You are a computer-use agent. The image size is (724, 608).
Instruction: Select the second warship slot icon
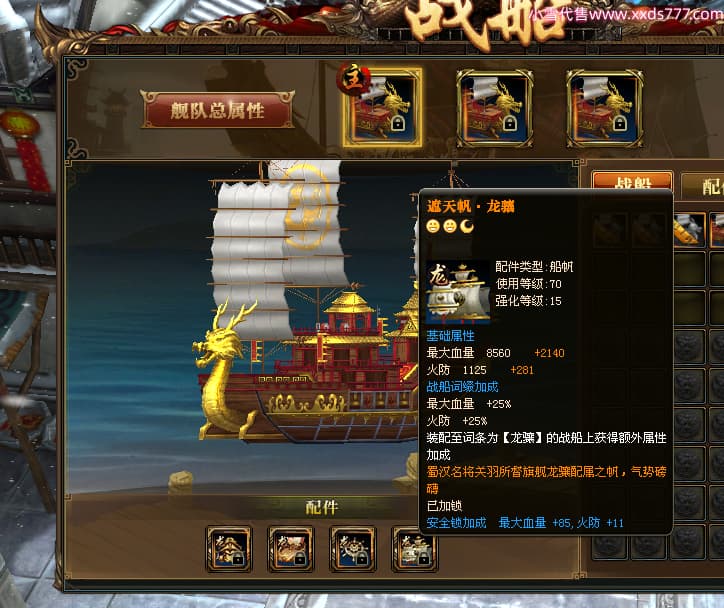495,108
